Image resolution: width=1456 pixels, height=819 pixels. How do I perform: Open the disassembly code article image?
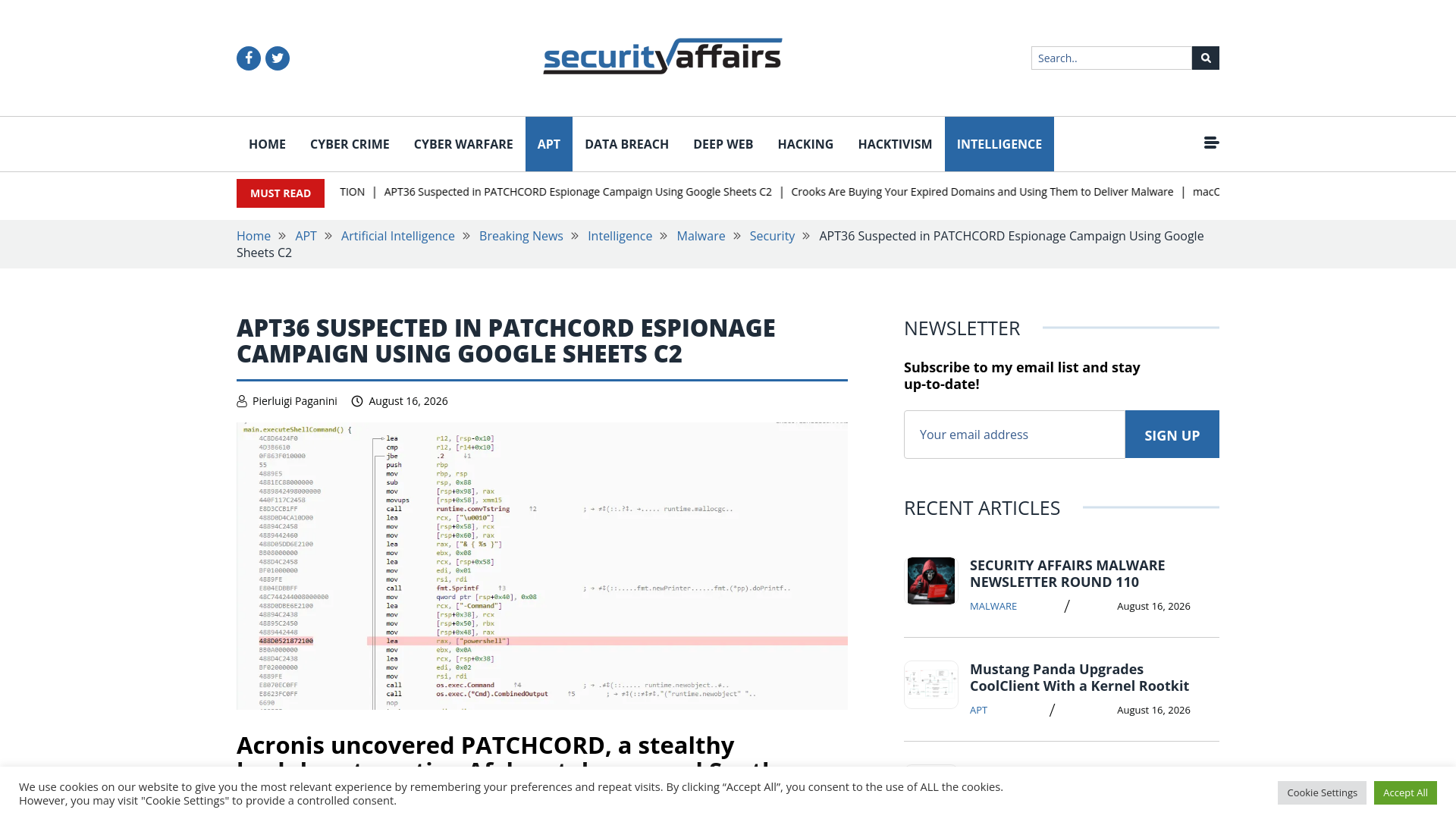[x=542, y=566]
